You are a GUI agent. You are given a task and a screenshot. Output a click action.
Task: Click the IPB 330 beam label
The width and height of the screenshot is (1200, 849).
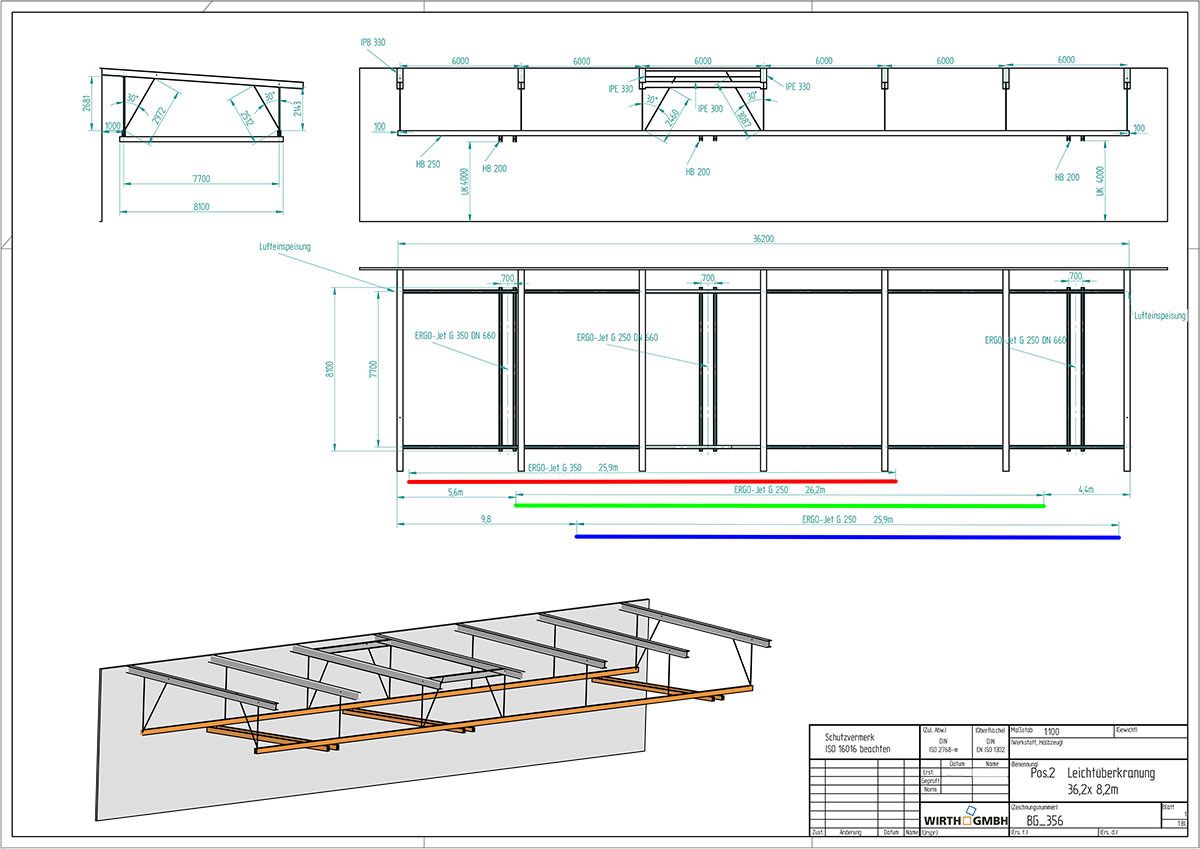tap(372, 43)
